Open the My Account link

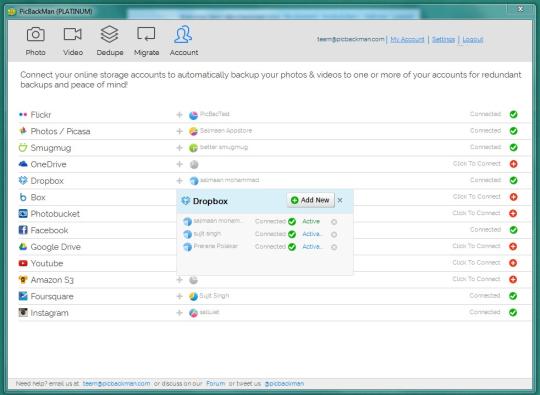tap(407, 39)
